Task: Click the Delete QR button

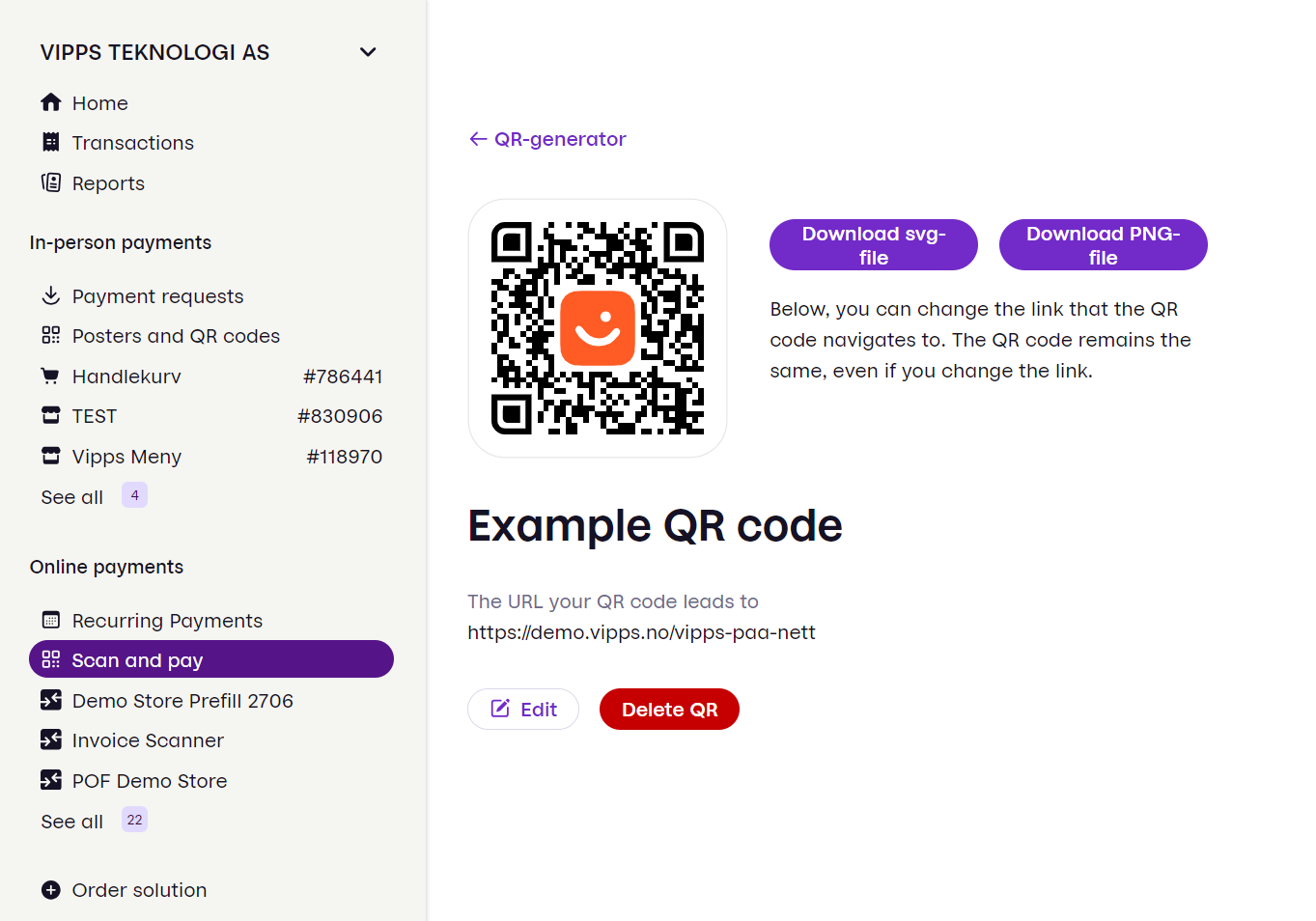Action: click(x=669, y=710)
